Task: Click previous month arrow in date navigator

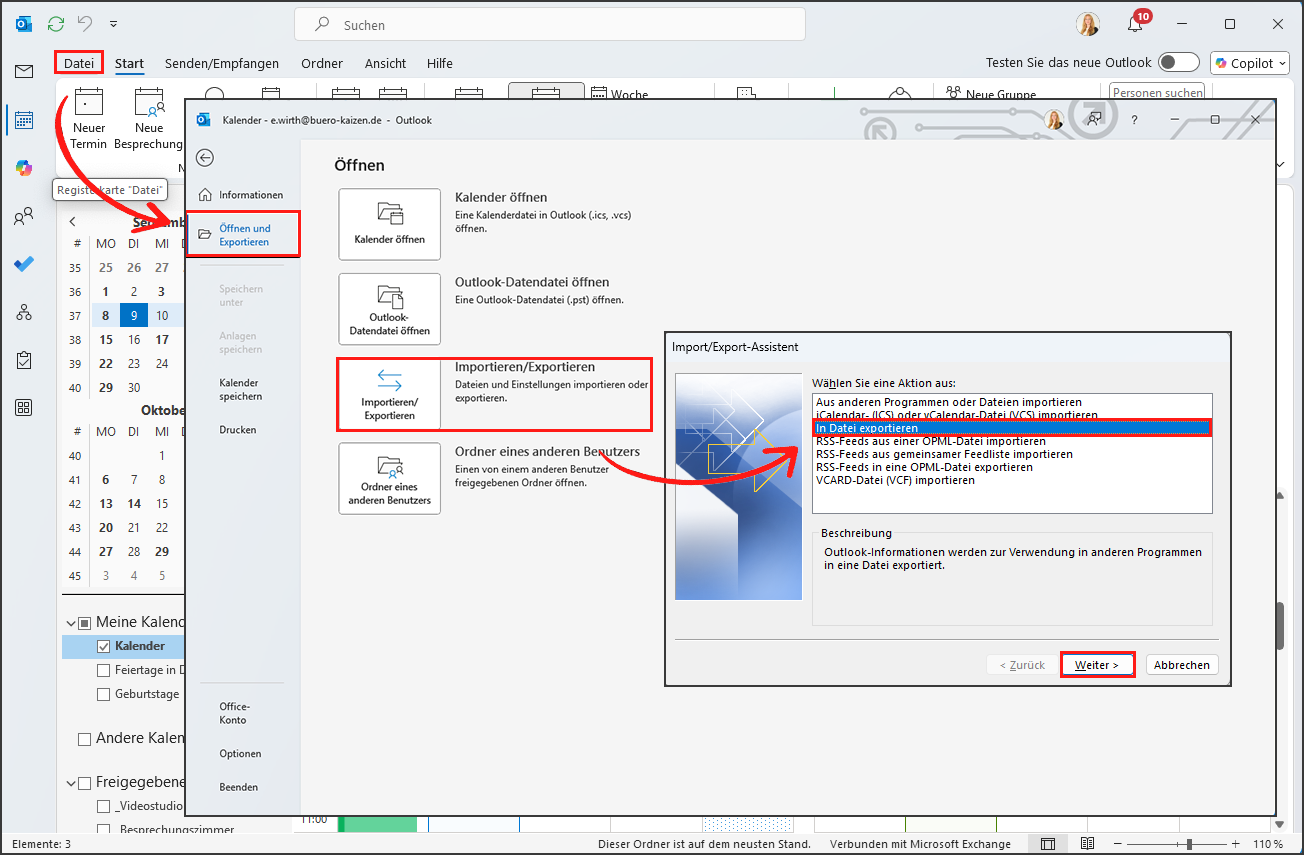Action: click(x=72, y=222)
